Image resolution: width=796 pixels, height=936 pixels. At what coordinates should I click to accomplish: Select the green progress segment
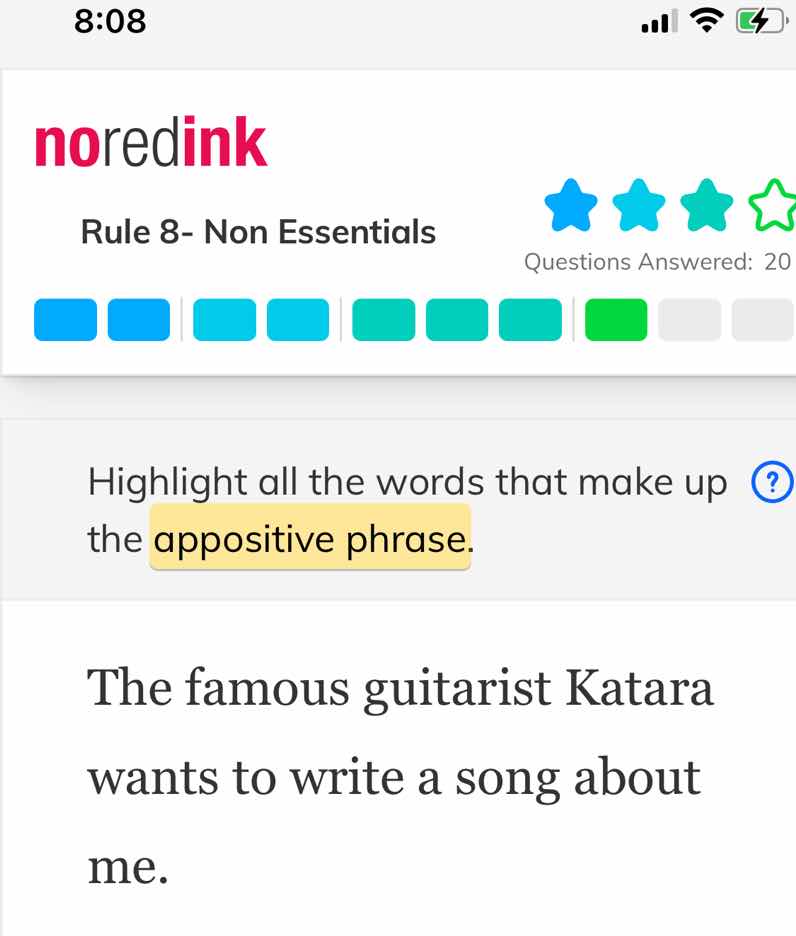click(615, 318)
